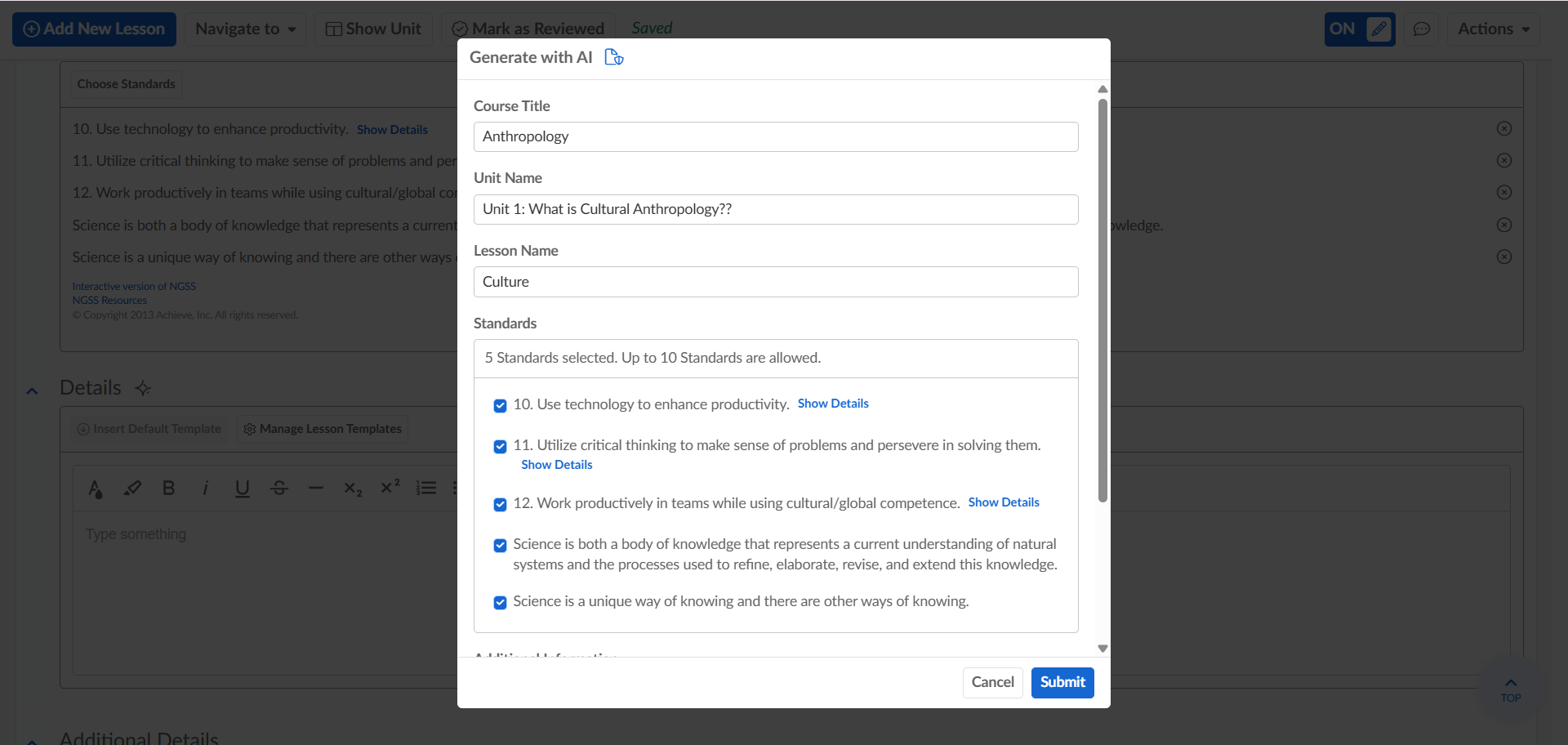Screen dimensions: 1568x745
Task: Click the Lesson Name input field
Action: click(x=775, y=282)
